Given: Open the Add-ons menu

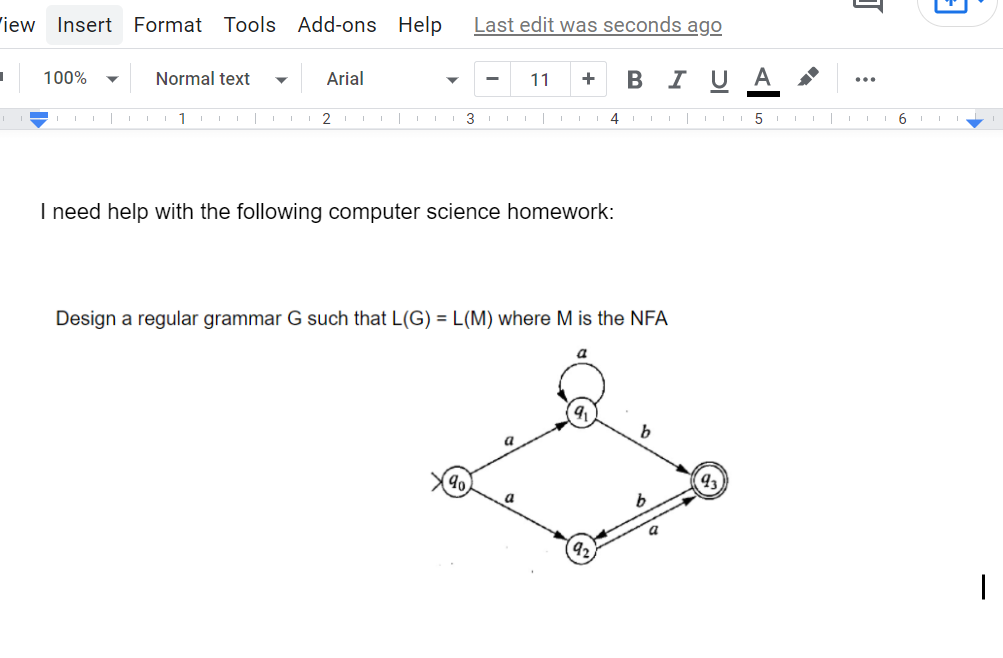Looking at the screenshot, I should pyautogui.click(x=336, y=24).
